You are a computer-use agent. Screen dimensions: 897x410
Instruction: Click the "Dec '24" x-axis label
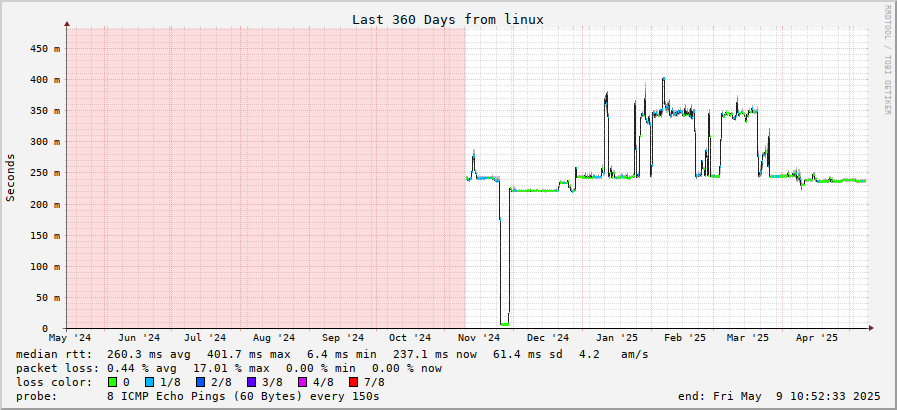click(547, 338)
